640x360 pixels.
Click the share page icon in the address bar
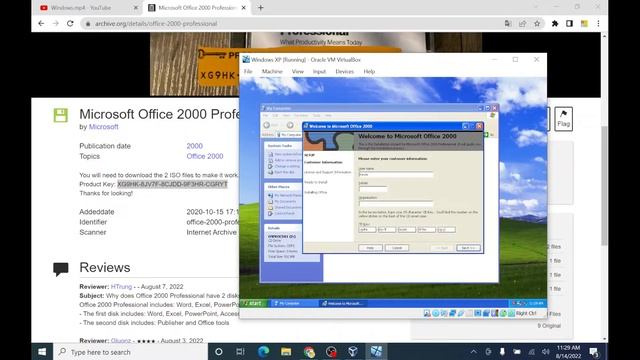coord(522,24)
